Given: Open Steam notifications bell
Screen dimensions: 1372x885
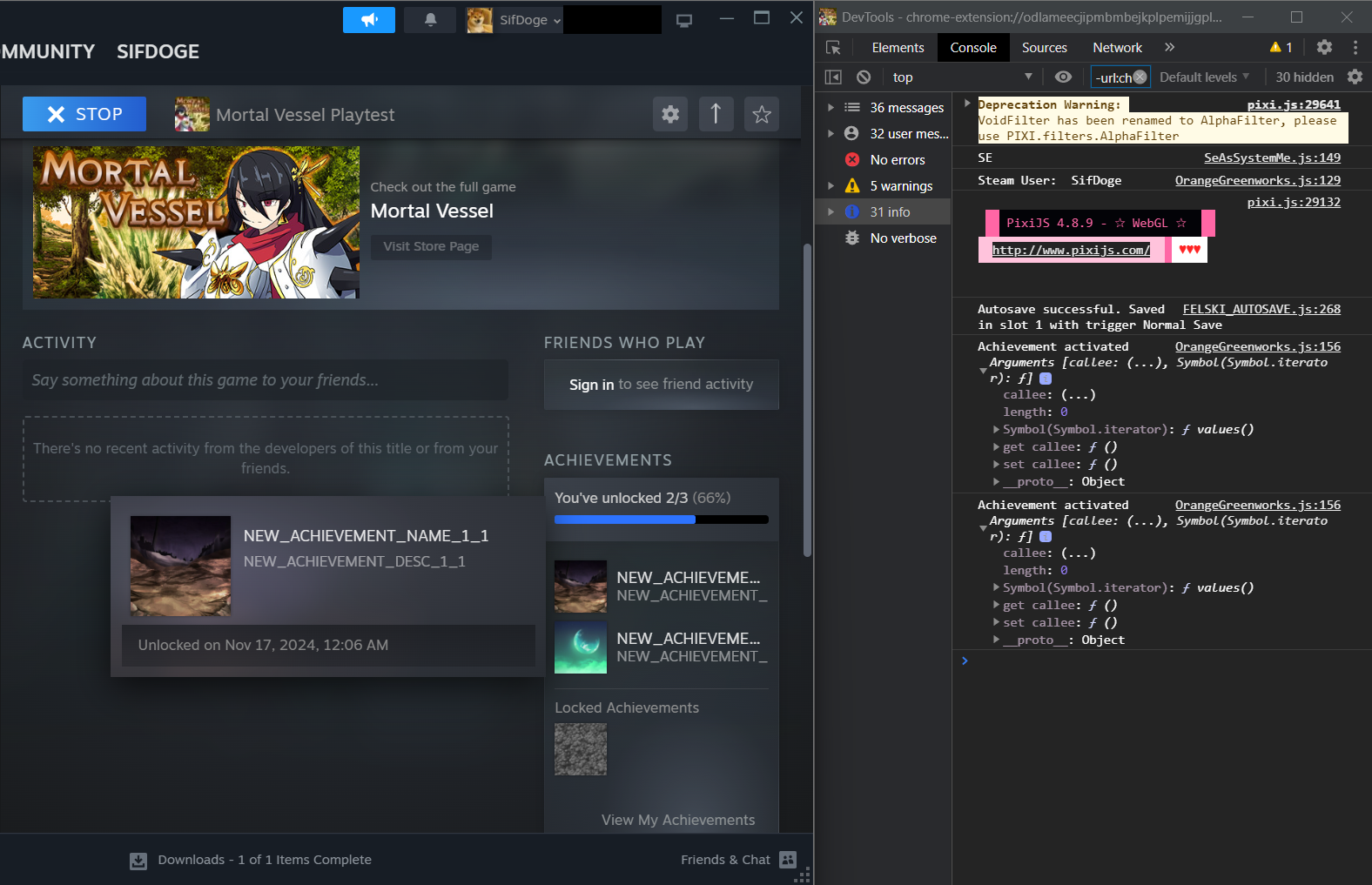Looking at the screenshot, I should click(x=430, y=20).
